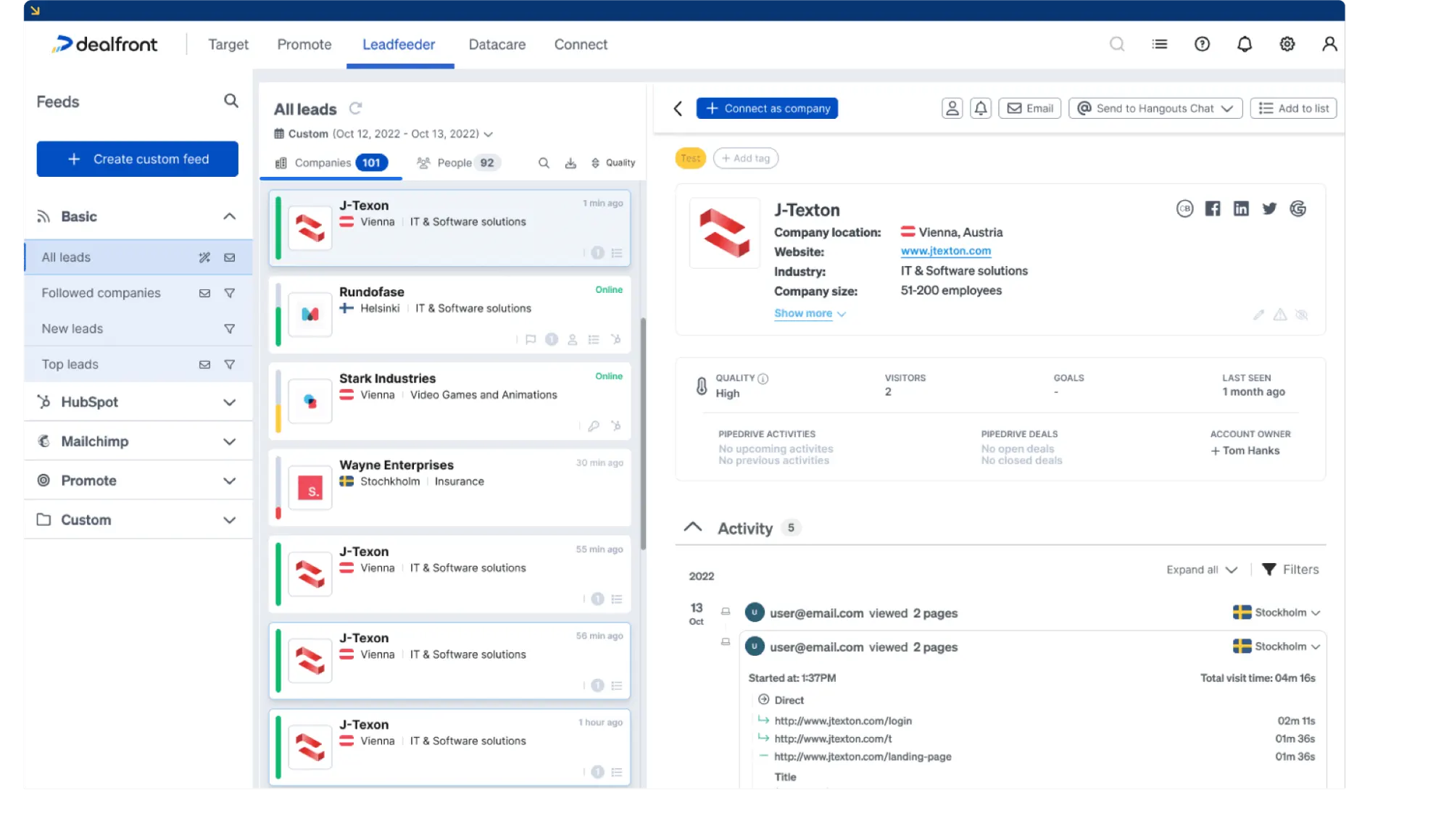Open the Datacare menu item
Screen dimensions: 1449x840
497,44
